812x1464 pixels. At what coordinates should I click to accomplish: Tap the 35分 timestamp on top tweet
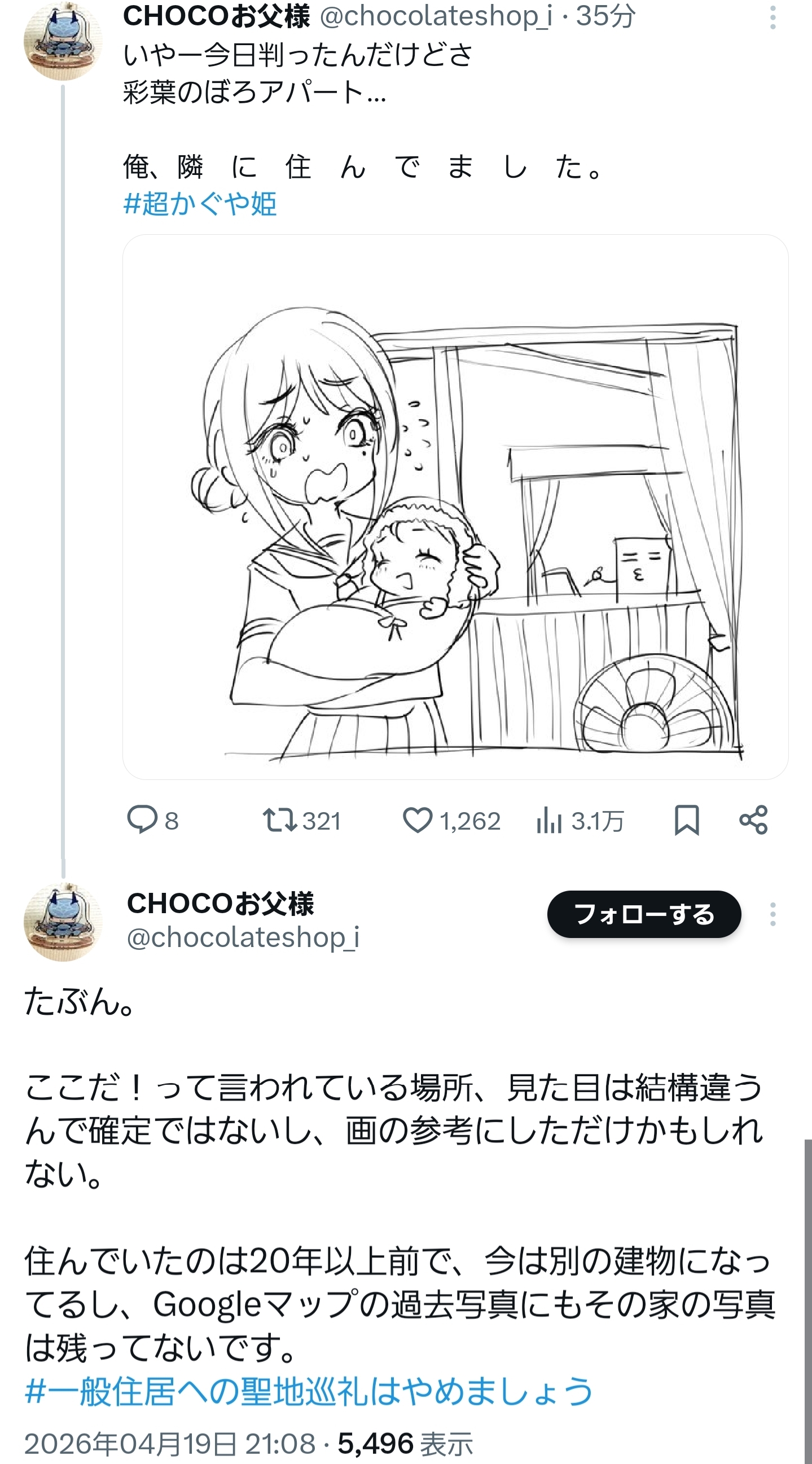point(605,16)
